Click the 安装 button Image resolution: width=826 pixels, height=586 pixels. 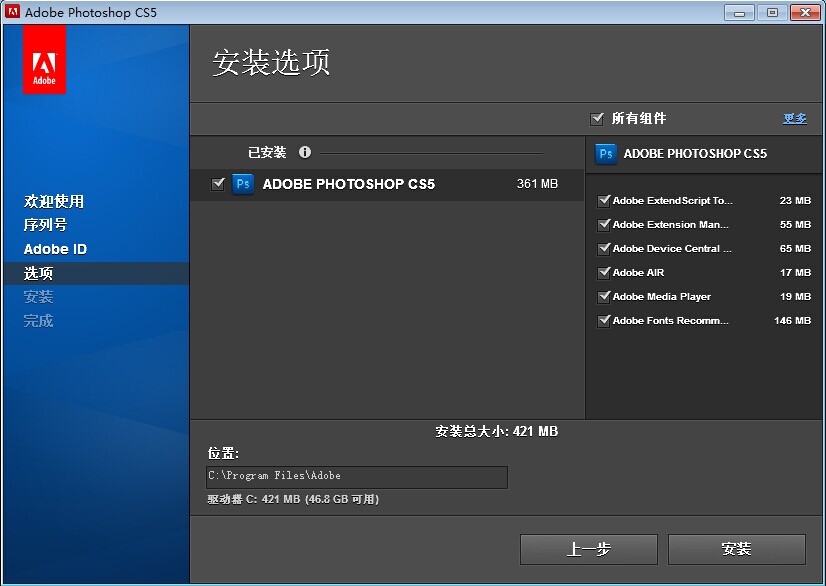pyautogui.click(x=737, y=549)
